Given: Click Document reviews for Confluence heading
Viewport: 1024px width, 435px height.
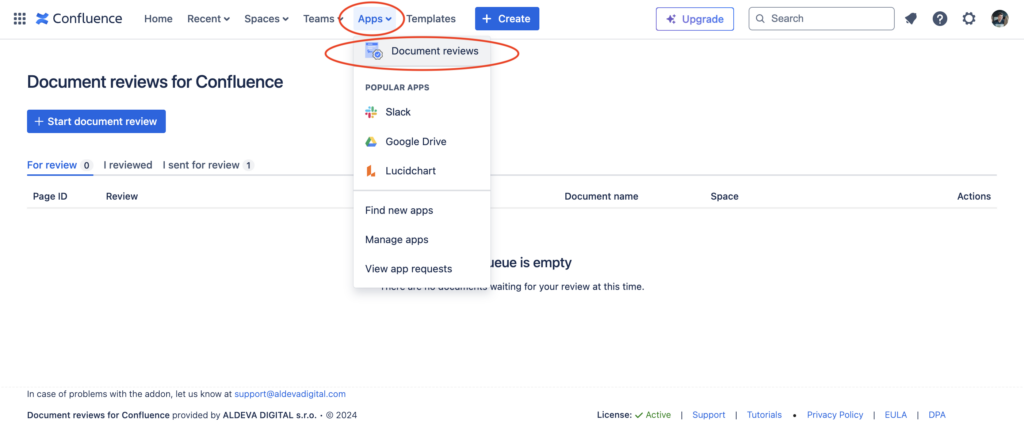Looking at the screenshot, I should tap(155, 82).
